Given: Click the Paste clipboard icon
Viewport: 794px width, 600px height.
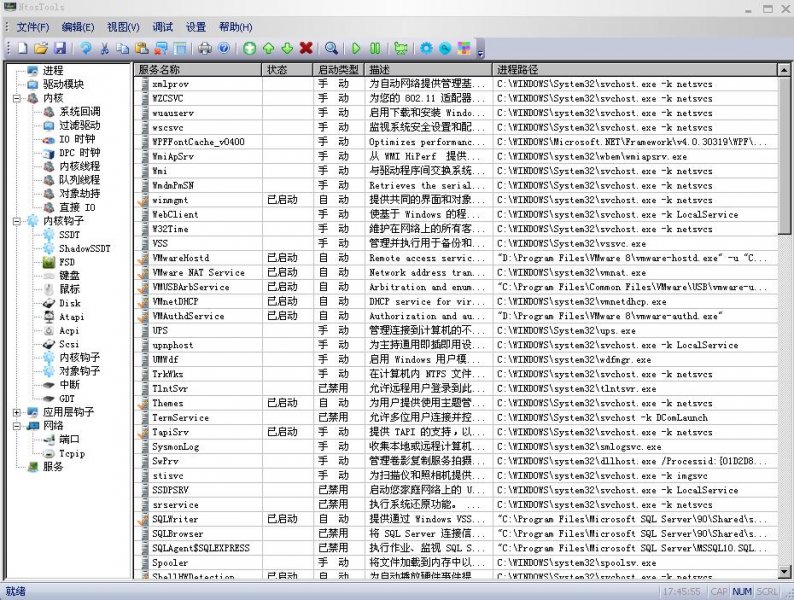Looking at the screenshot, I should tap(142, 49).
